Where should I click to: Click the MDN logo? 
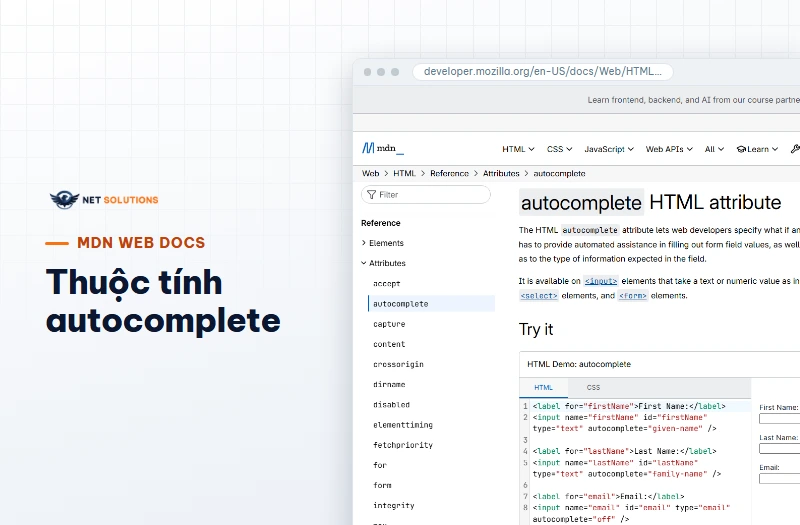click(x=383, y=148)
